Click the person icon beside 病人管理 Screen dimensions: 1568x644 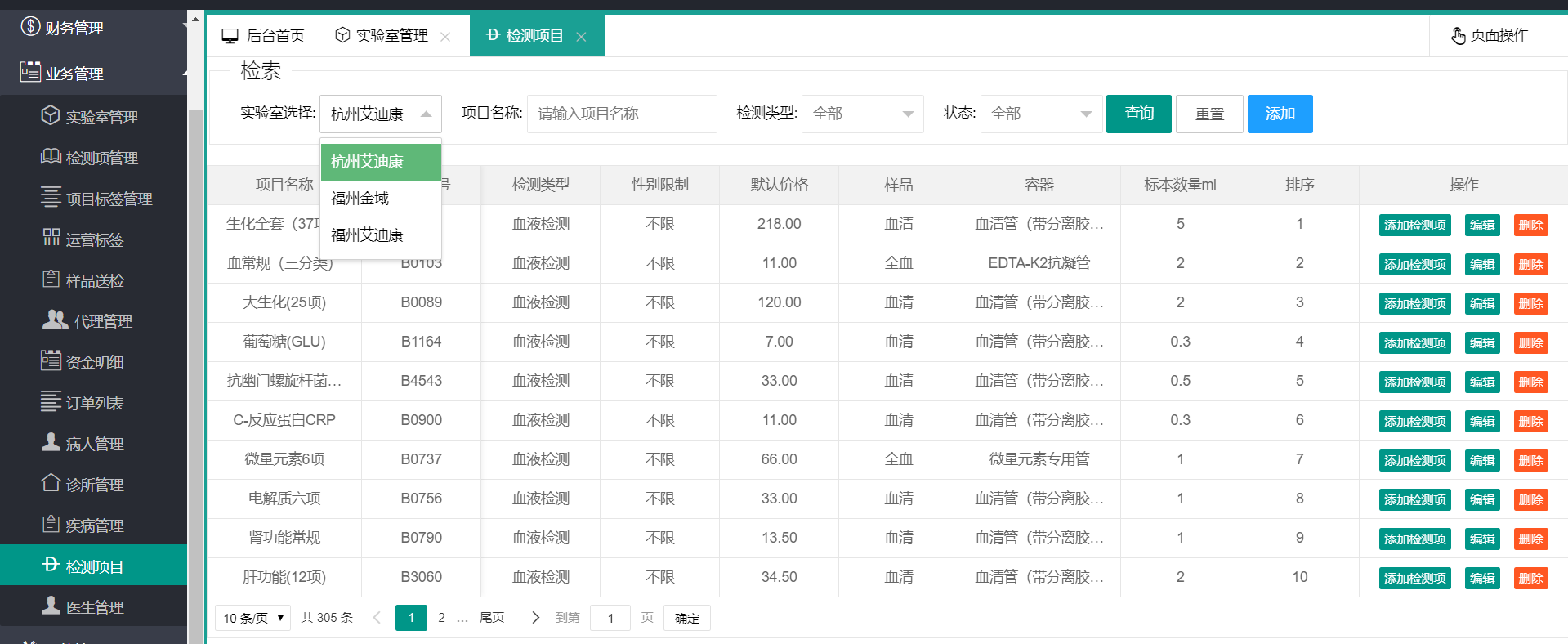point(51,442)
